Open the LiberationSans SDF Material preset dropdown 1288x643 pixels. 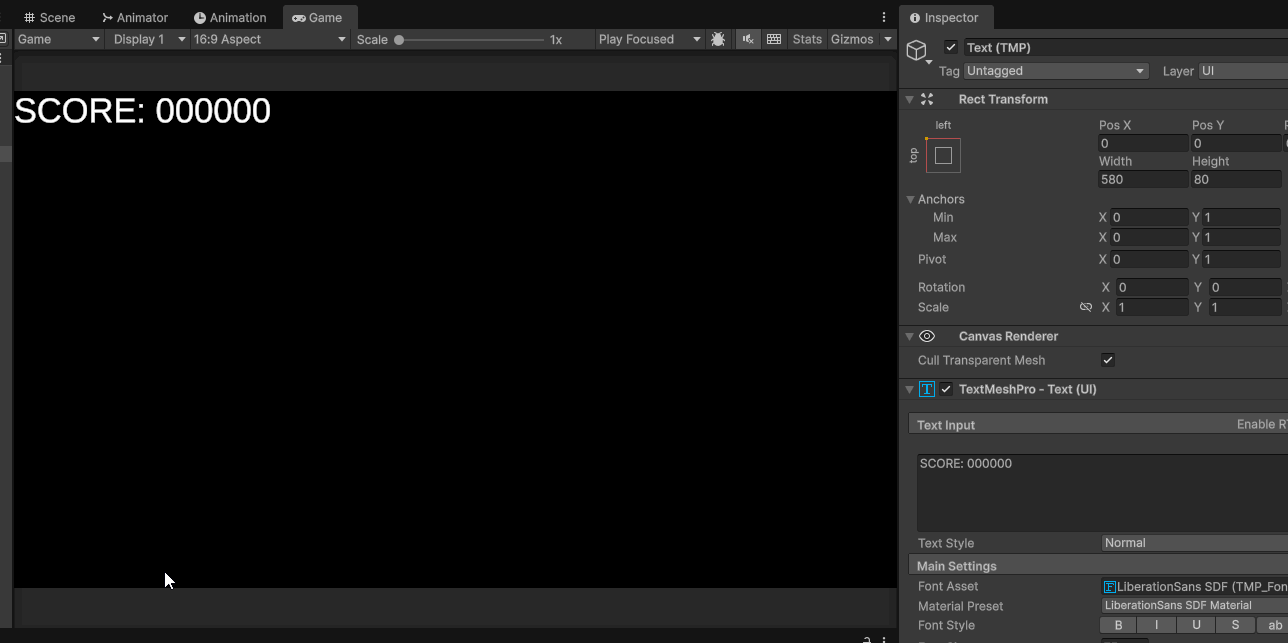coord(1194,605)
